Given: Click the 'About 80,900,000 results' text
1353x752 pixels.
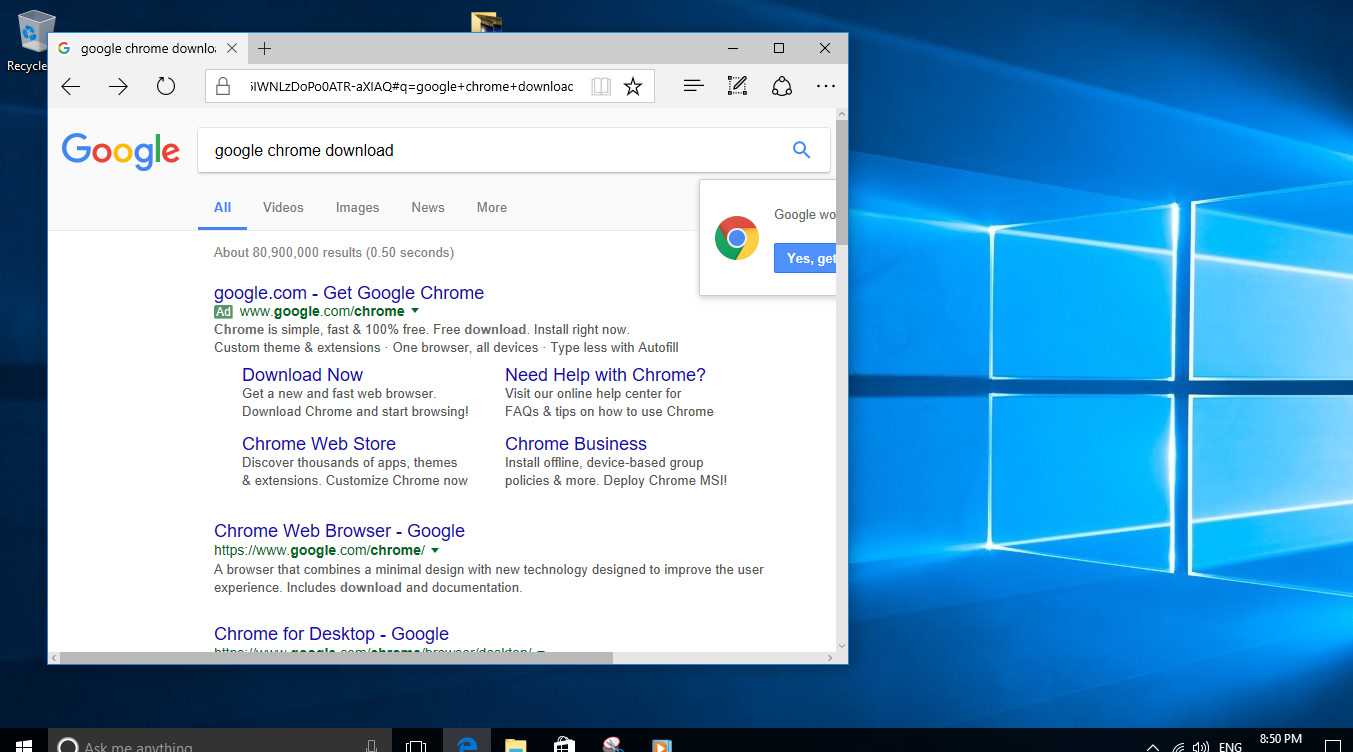Looking at the screenshot, I should pos(334,253).
